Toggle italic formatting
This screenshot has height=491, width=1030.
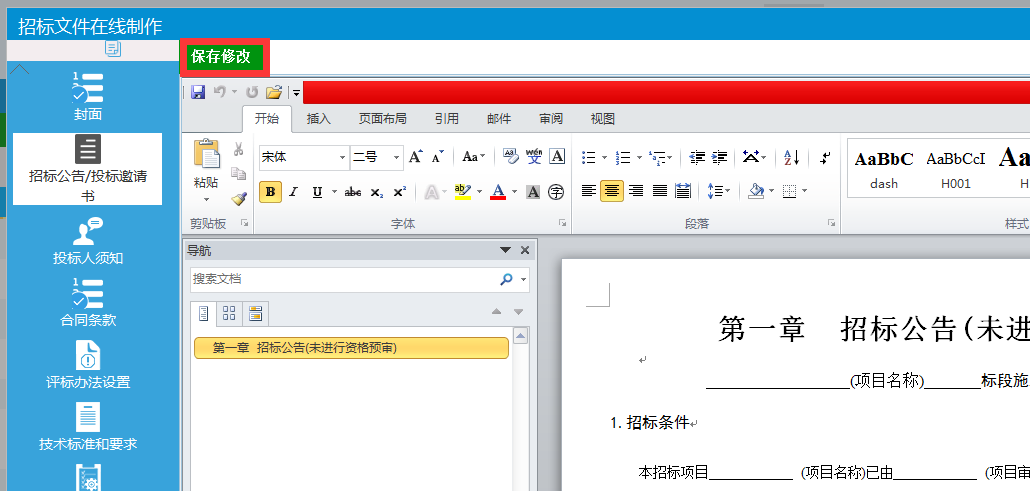pyautogui.click(x=293, y=192)
